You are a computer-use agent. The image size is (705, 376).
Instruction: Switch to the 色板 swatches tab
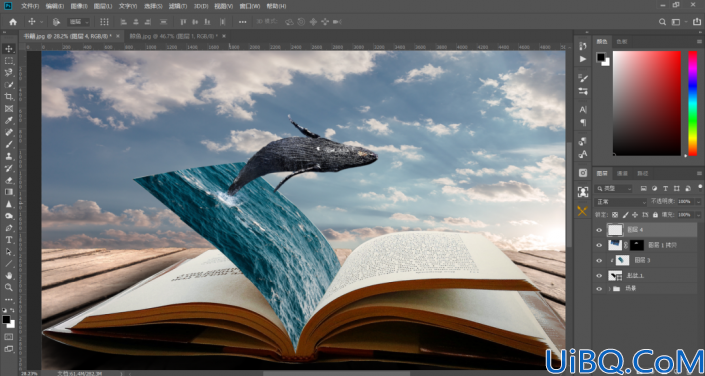click(622, 41)
